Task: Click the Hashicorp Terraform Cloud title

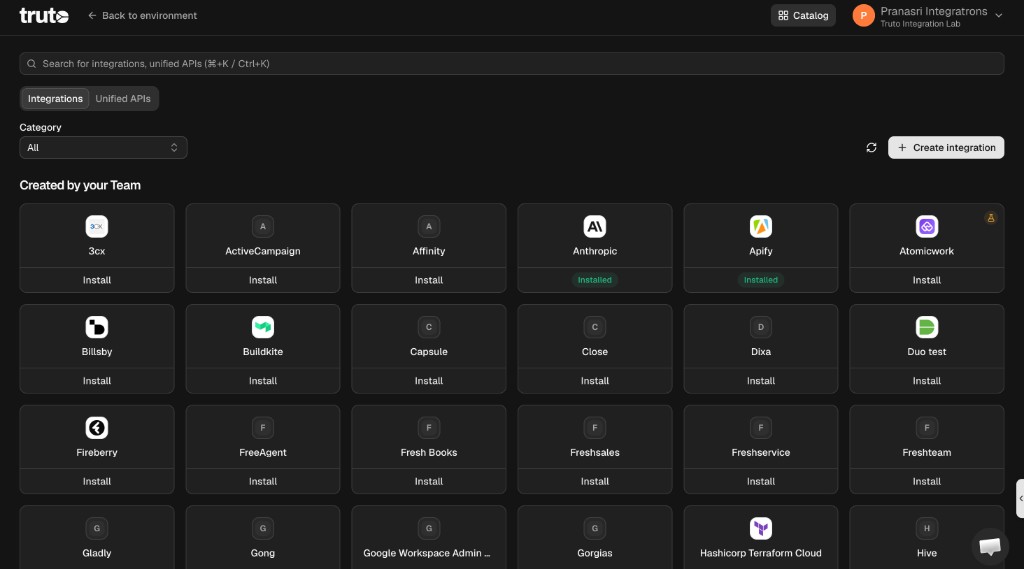Action: pyautogui.click(x=760, y=553)
